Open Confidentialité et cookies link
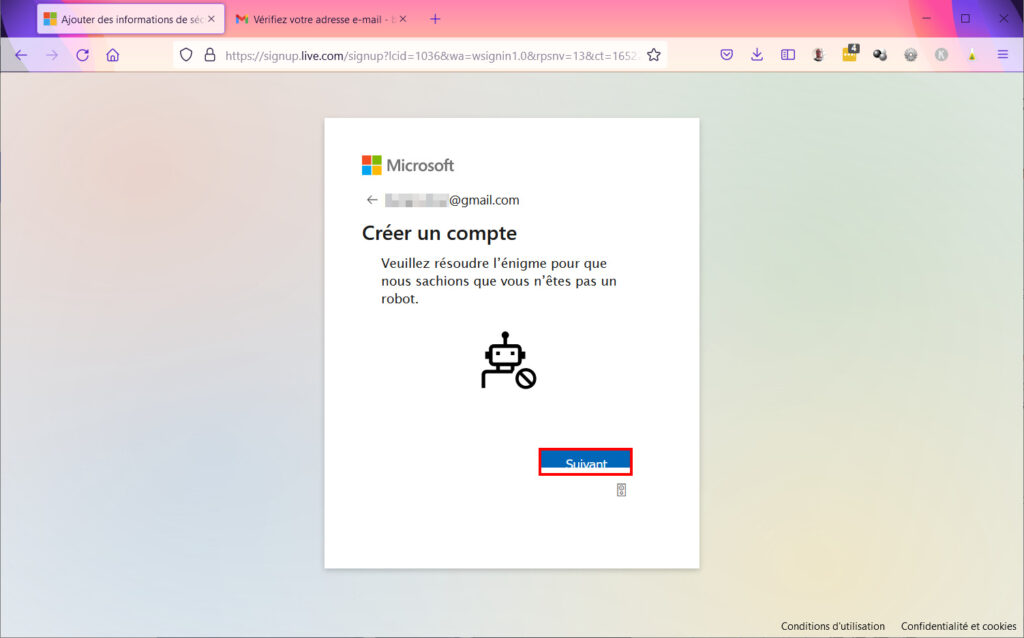This screenshot has height=638, width=1024. [958, 626]
